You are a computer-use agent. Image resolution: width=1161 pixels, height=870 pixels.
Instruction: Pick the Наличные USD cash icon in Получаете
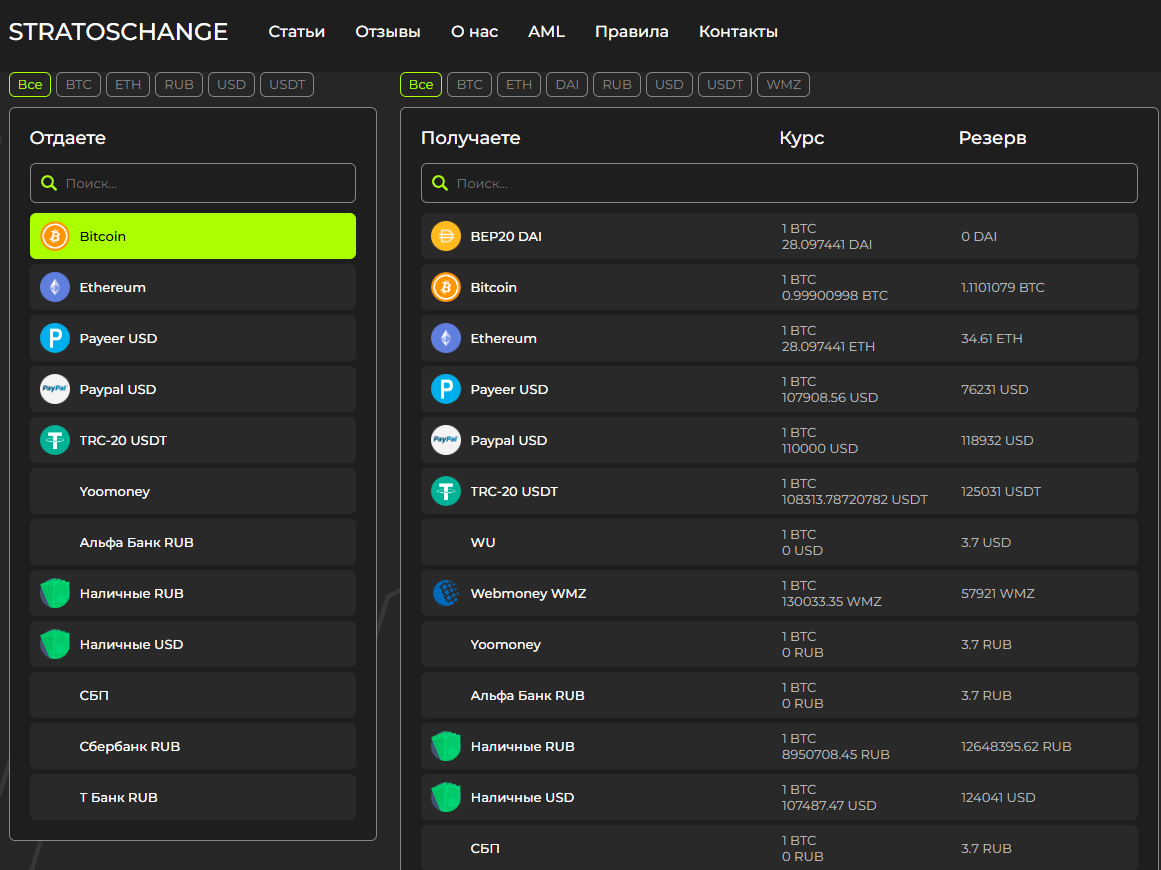pyautogui.click(x=446, y=797)
